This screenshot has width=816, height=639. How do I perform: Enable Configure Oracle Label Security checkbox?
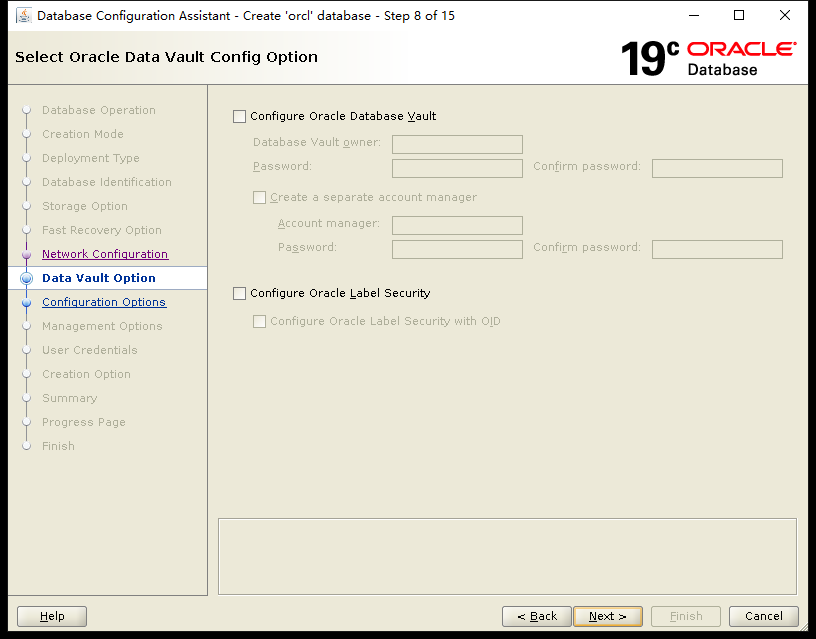[239, 293]
